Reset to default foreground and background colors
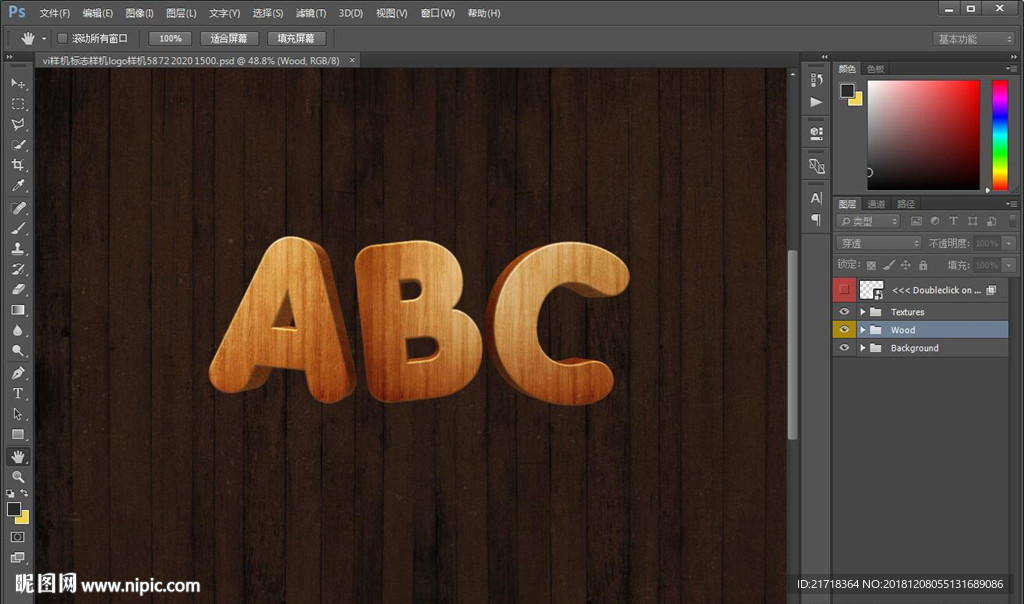 10,493
